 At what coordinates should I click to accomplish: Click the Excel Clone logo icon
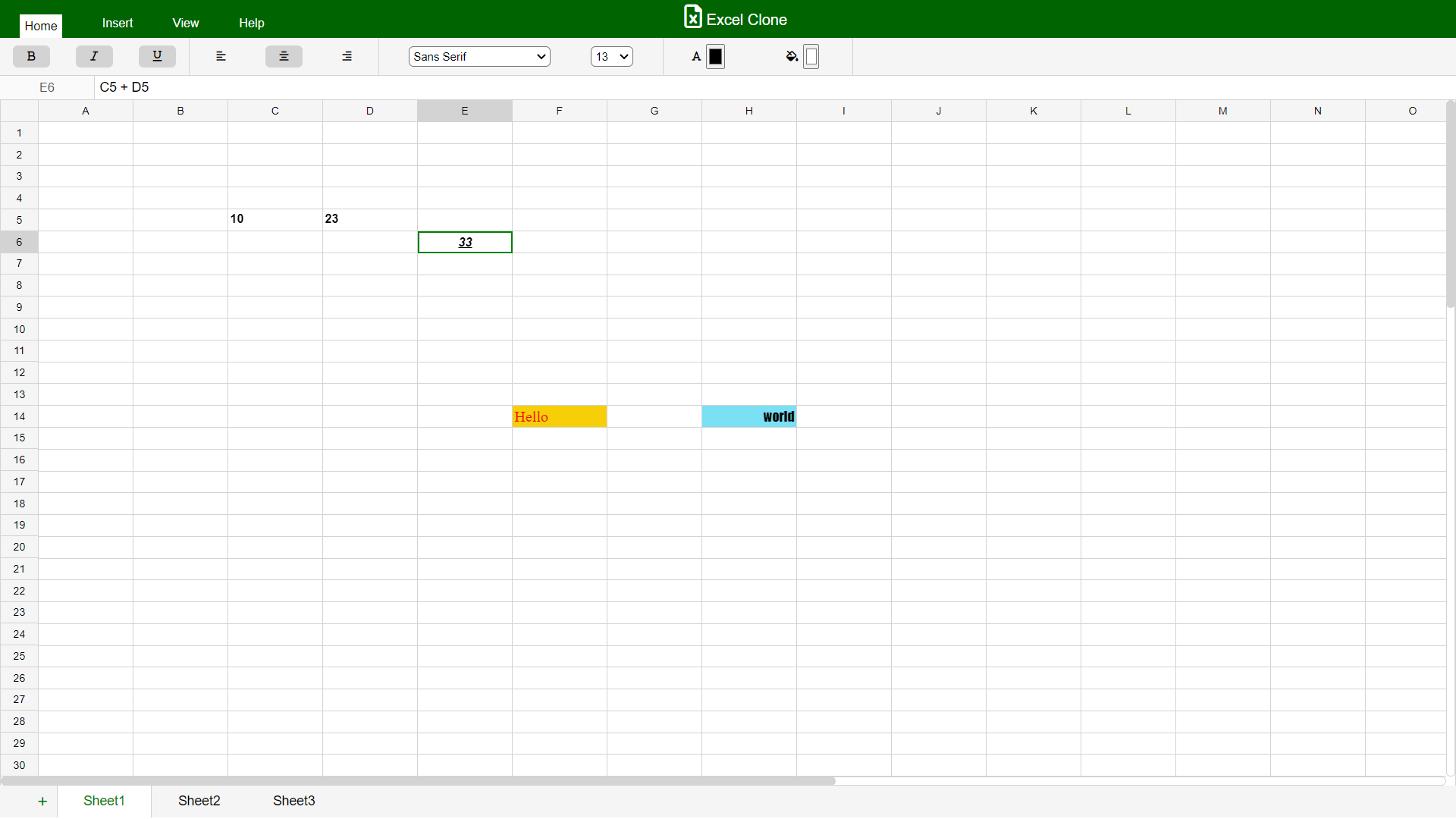click(x=692, y=17)
